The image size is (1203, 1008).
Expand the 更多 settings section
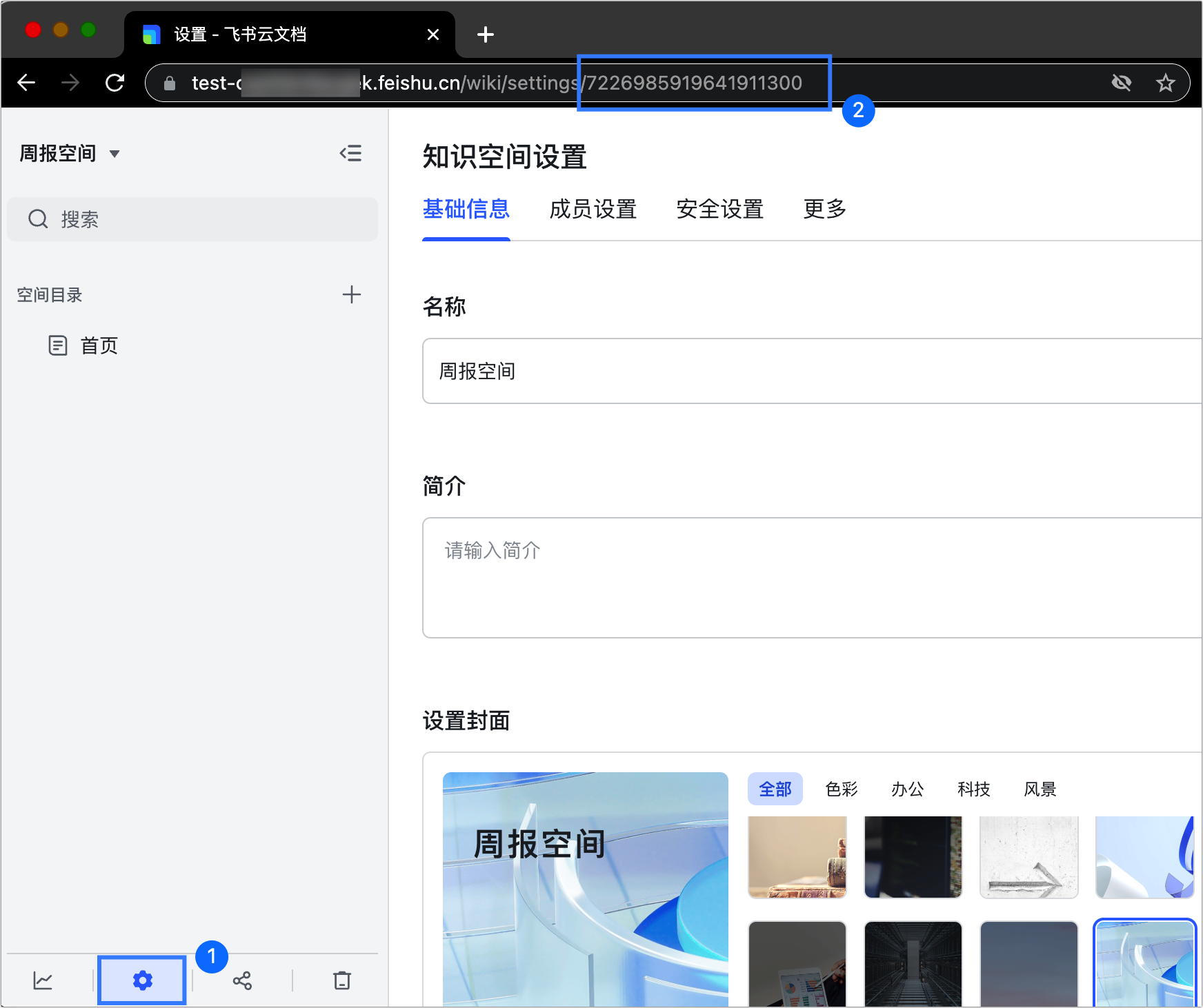point(824,210)
